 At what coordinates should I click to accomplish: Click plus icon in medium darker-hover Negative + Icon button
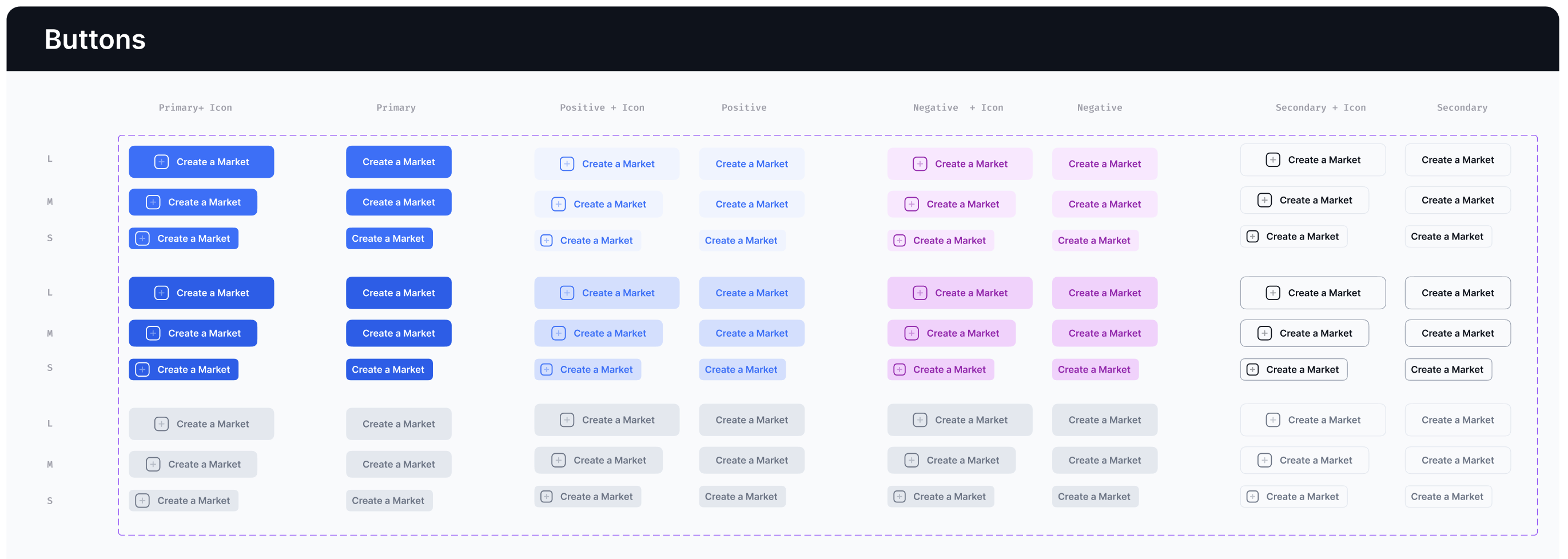point(911,333)
